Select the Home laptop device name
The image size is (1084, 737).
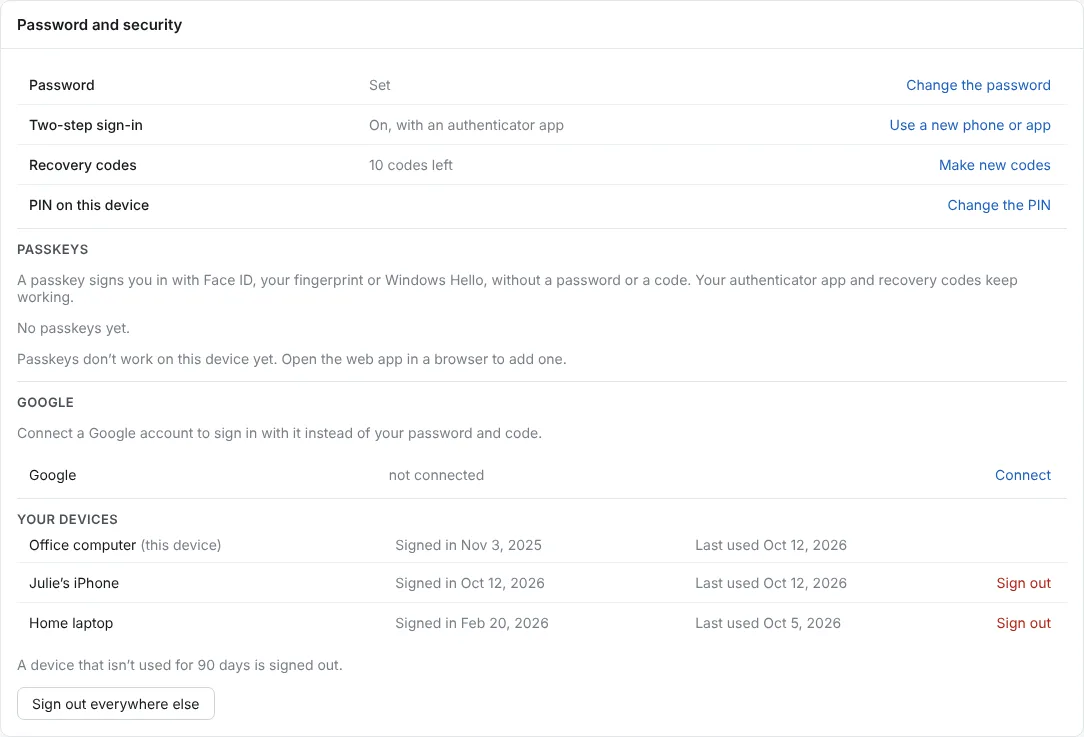71,623
